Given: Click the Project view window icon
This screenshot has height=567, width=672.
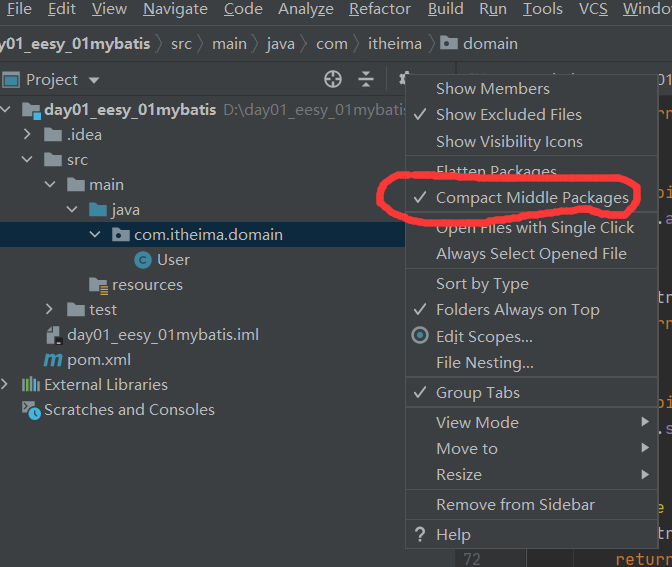Looking at the screenshot, I should (x=11, y=80).
